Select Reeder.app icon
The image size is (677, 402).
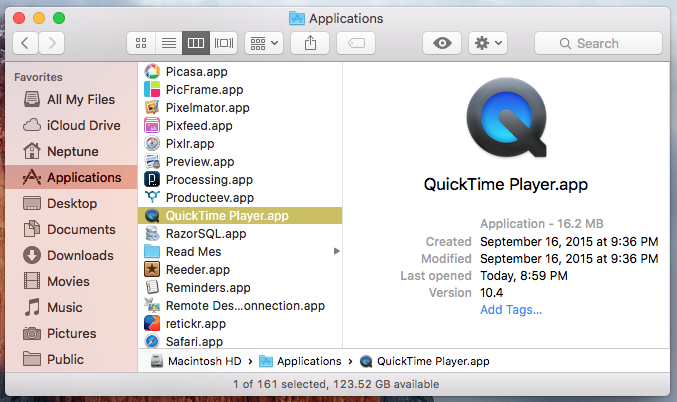[x=152, y=269]
